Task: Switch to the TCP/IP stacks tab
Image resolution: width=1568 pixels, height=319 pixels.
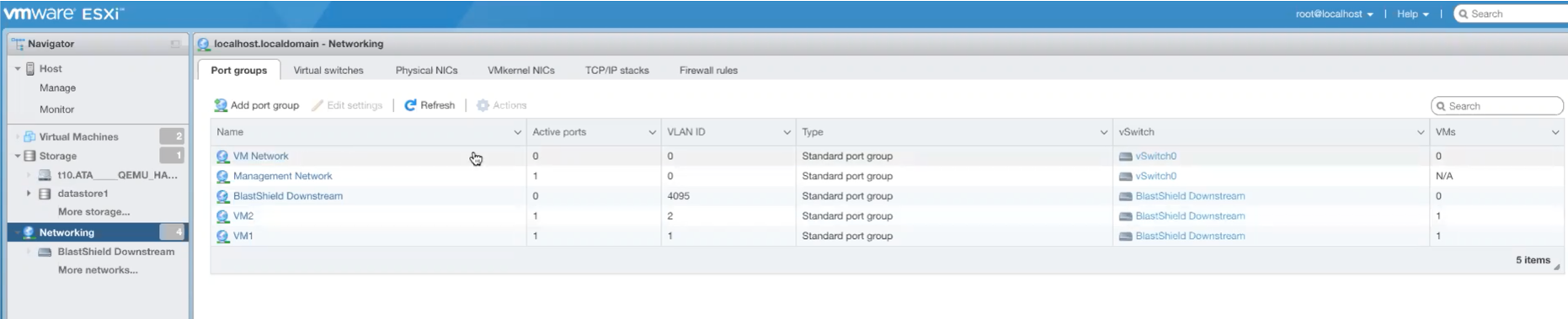Action: 617,71
